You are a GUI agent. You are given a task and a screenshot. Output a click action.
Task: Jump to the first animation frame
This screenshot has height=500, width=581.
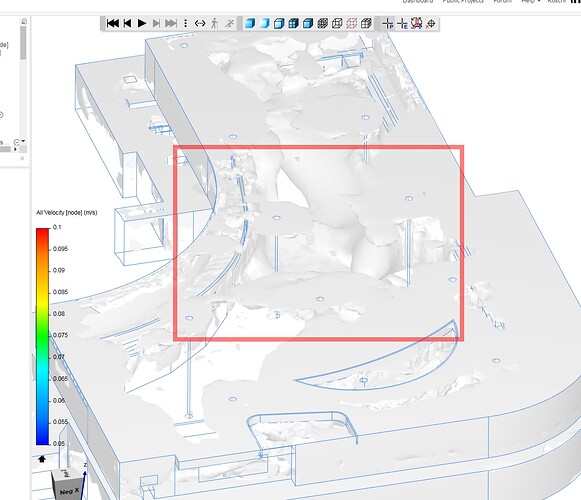tap(113, 23)
